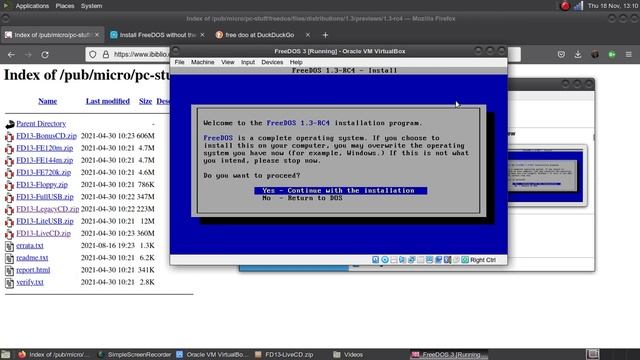Click the hard disk activity icon in VirtualBox status bar

tap(376, 260)
